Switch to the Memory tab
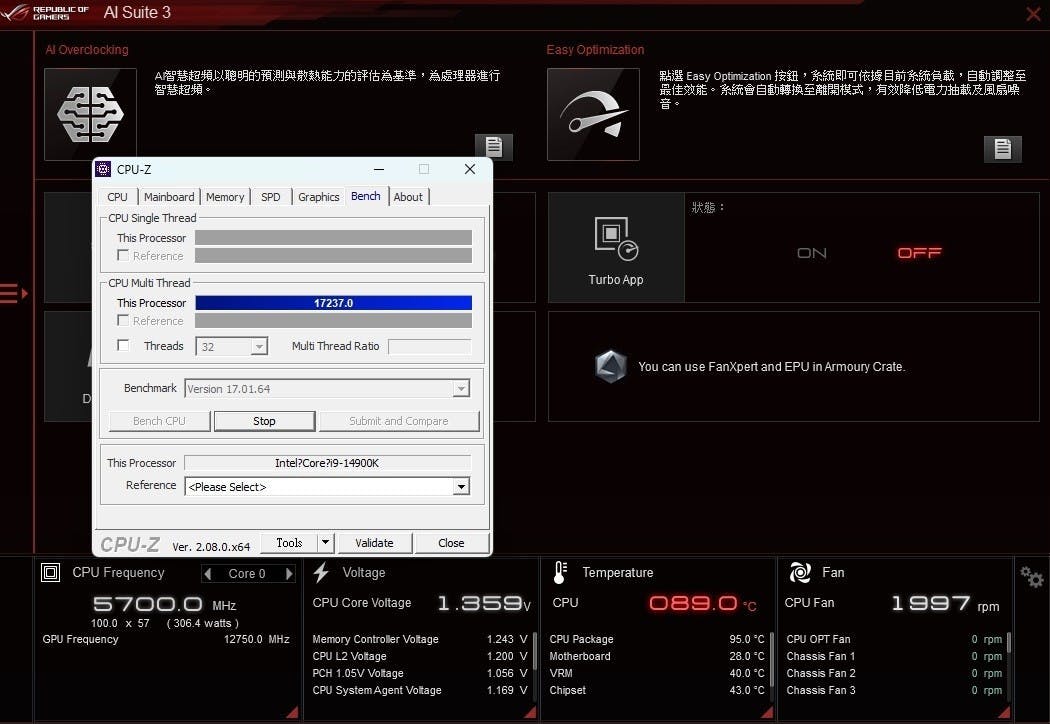Image resolution: width=1050 pixels, height=724 pixels. point(225,197)
